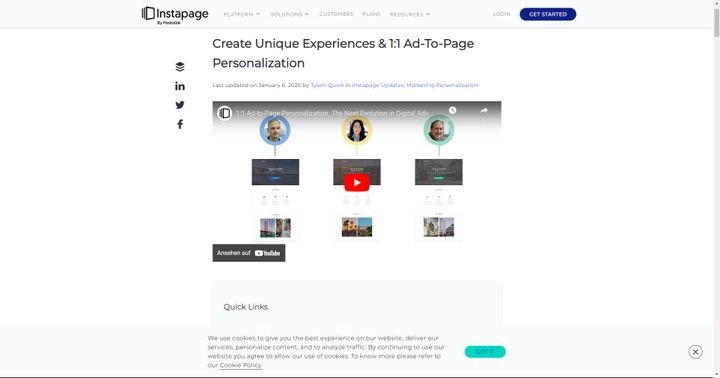
Task: Click the left man avatar in video
Action: coord(275,130)
